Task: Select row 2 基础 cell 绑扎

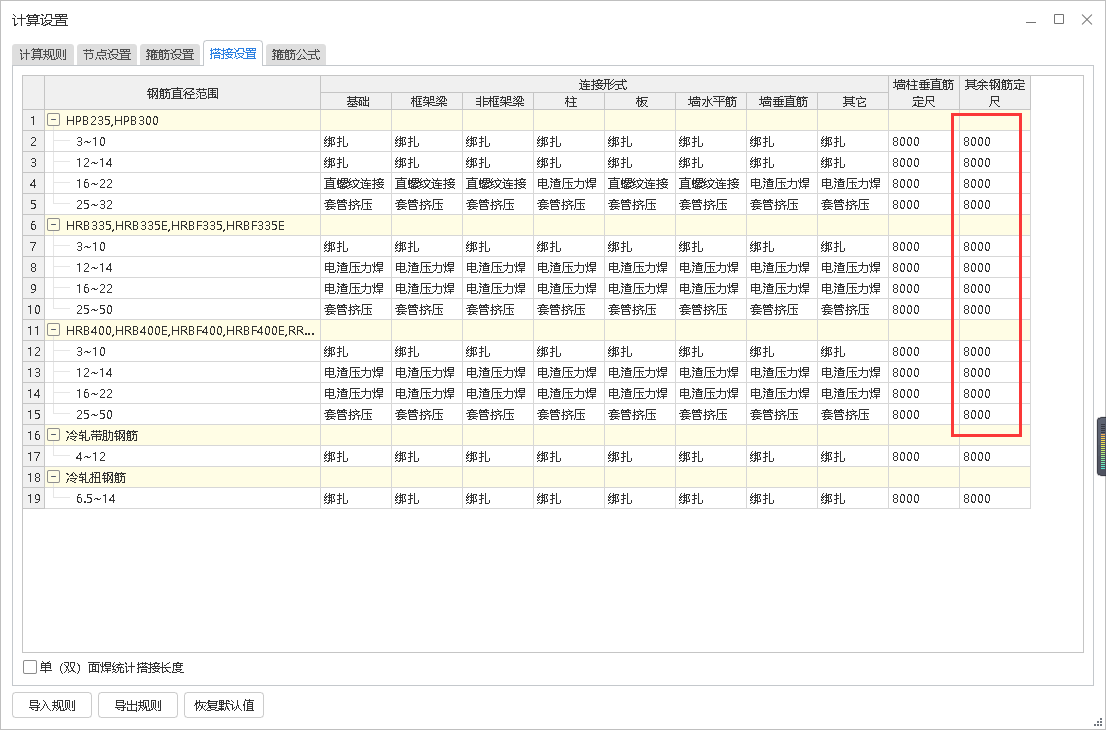Action: 356,141
